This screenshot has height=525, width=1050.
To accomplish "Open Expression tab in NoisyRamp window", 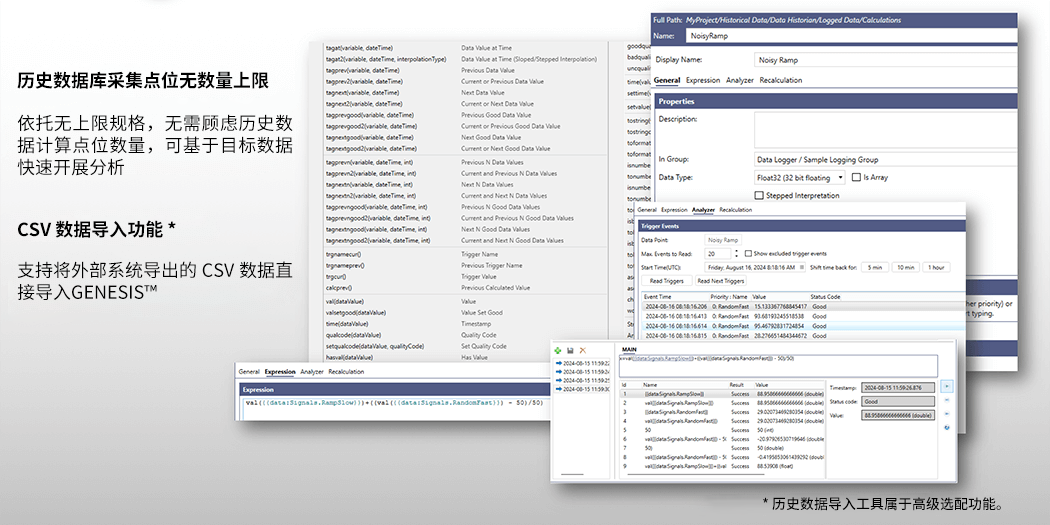I will [x=703, y=80].
